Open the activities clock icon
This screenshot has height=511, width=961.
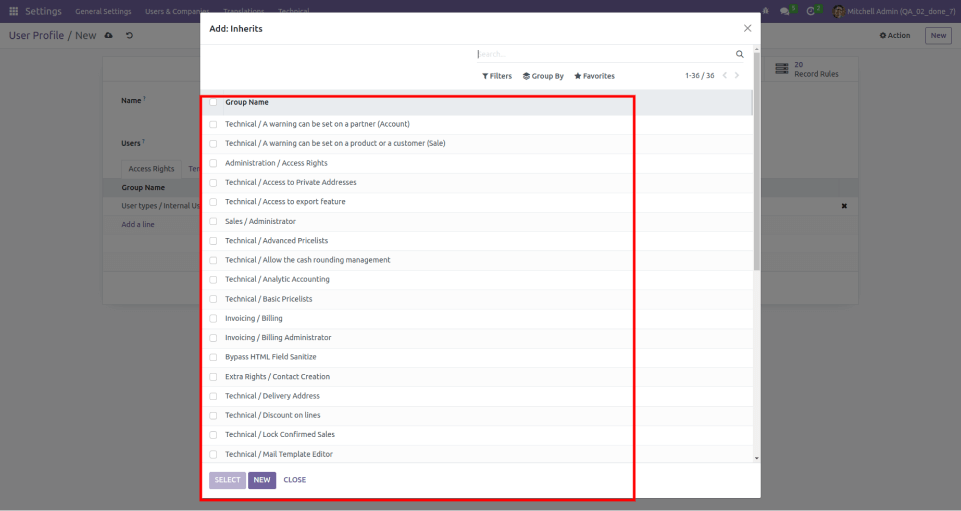point(811,11)
